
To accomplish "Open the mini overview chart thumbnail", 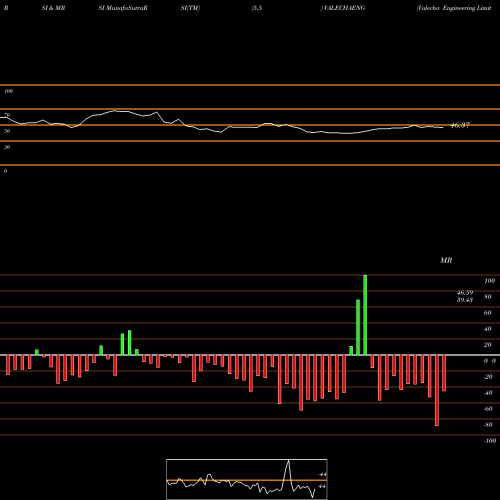I will coord(247,479).
